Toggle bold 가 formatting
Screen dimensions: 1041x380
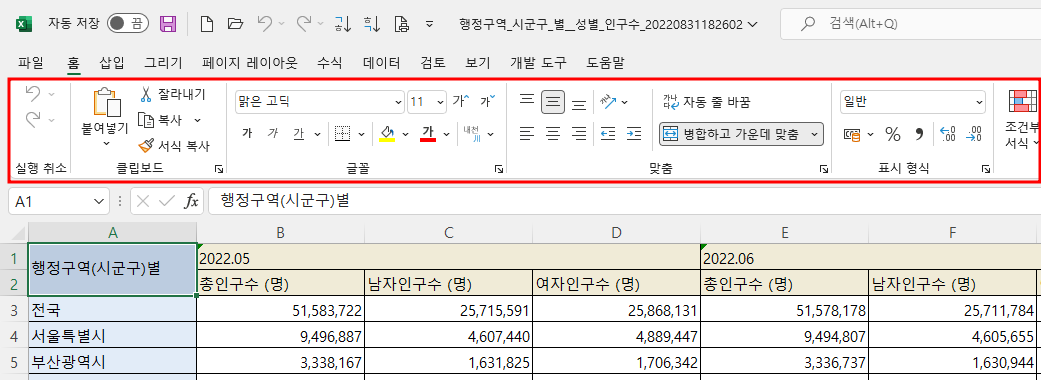(247, 134)
